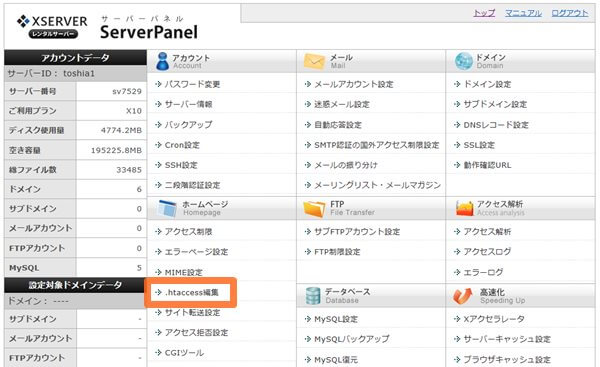Open サーバー情報
This screenshot has width=600, height=367.
pyautogui.click(x=188, y=104)
